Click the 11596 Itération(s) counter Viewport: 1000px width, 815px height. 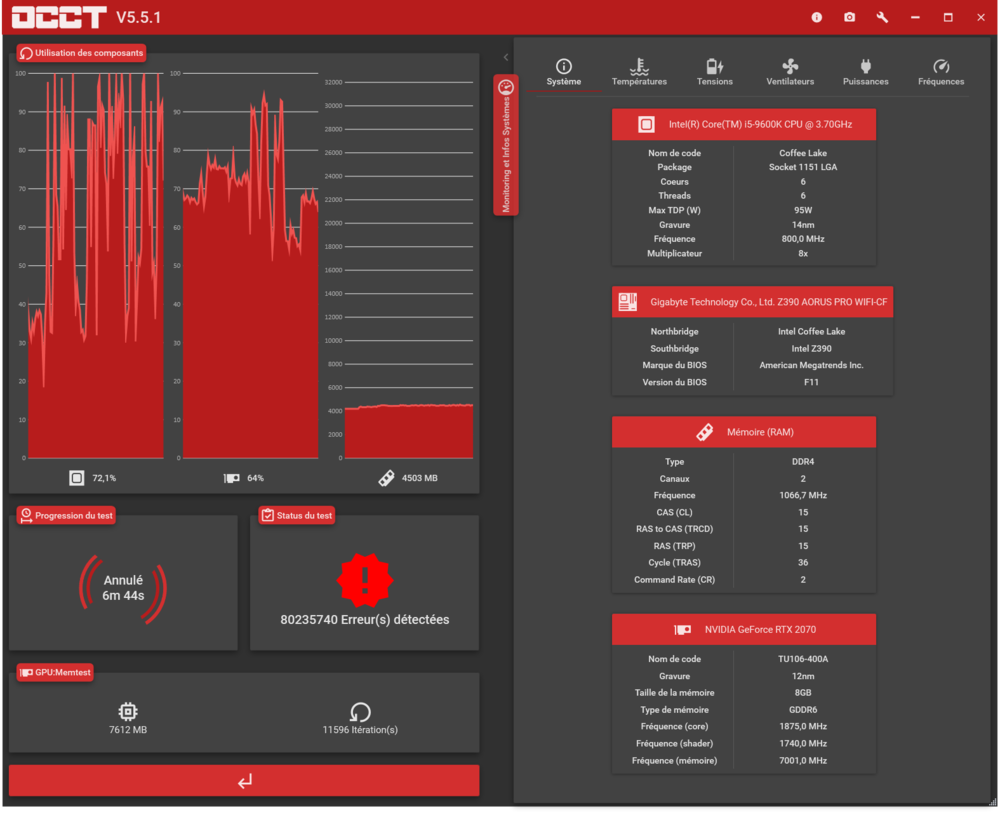(361, 716)
